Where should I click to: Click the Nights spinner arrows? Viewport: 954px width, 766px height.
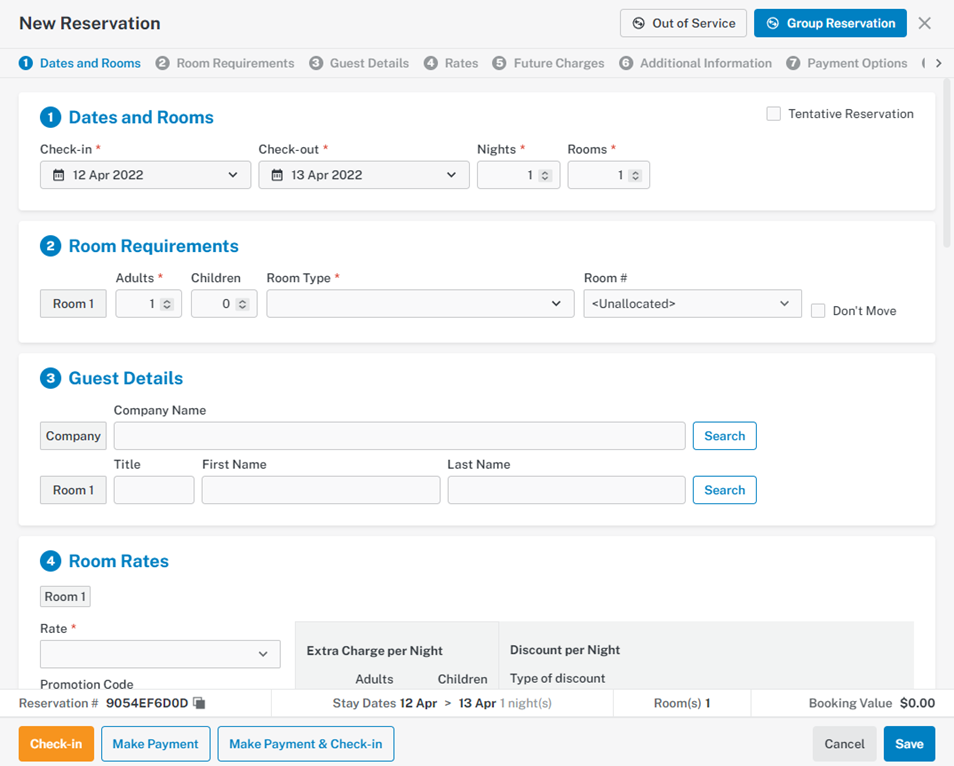(545, 176)
